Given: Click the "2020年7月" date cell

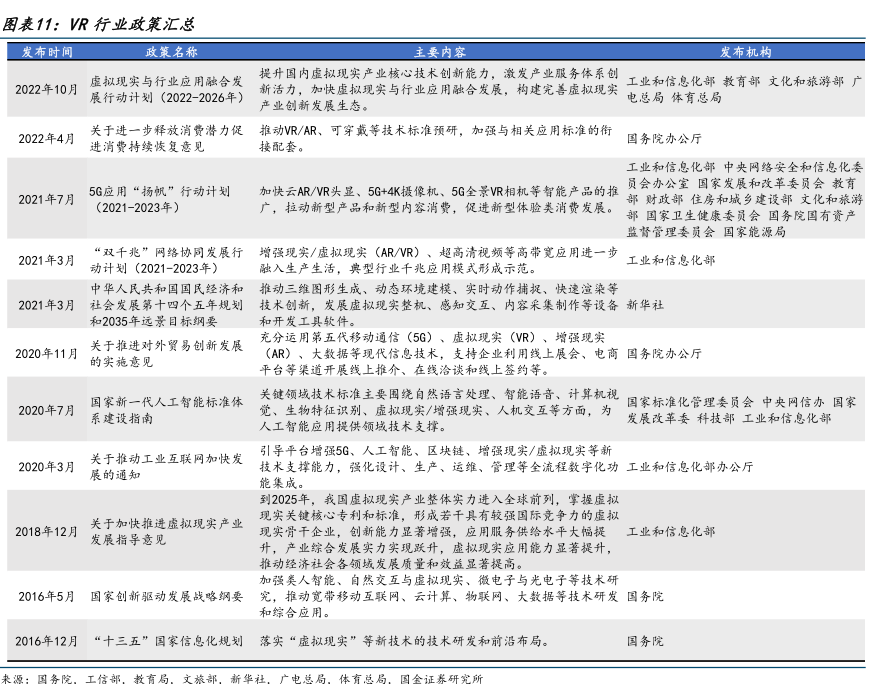Looking at the screenshot, I should tap(46, 410).
